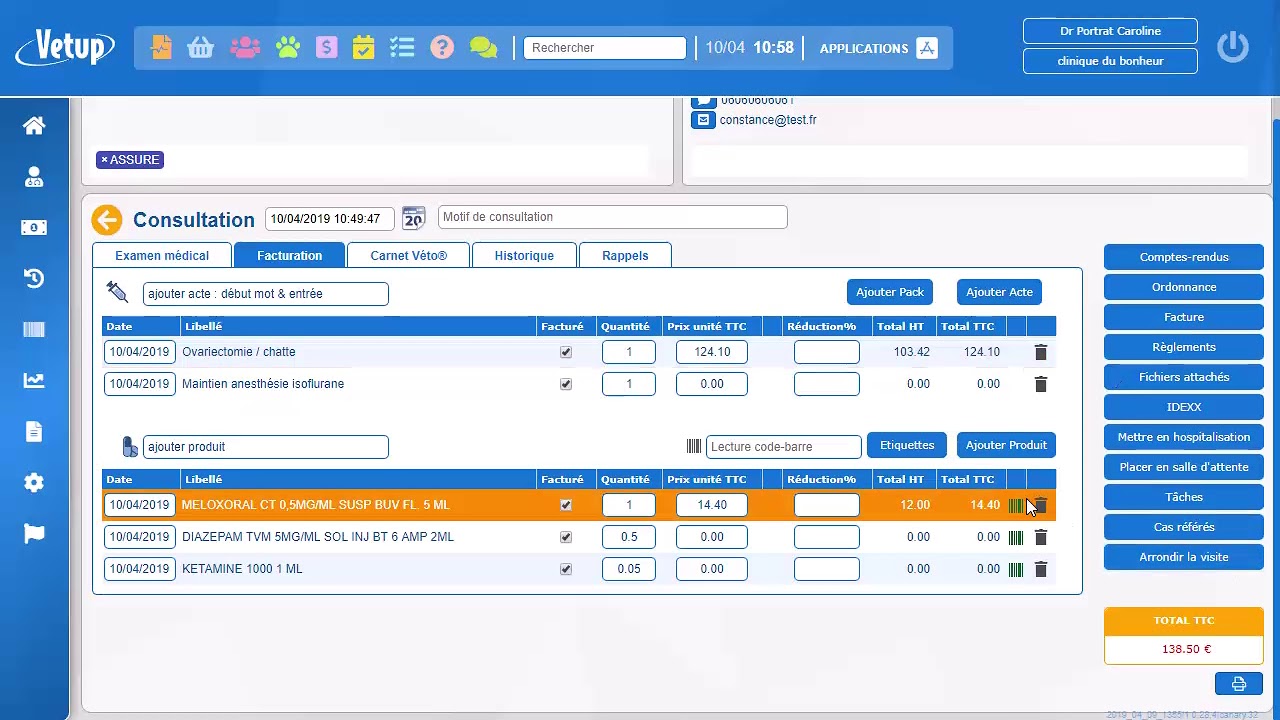
Task: Click the Ajouter Produit button
Action: tap(1006, 445)
